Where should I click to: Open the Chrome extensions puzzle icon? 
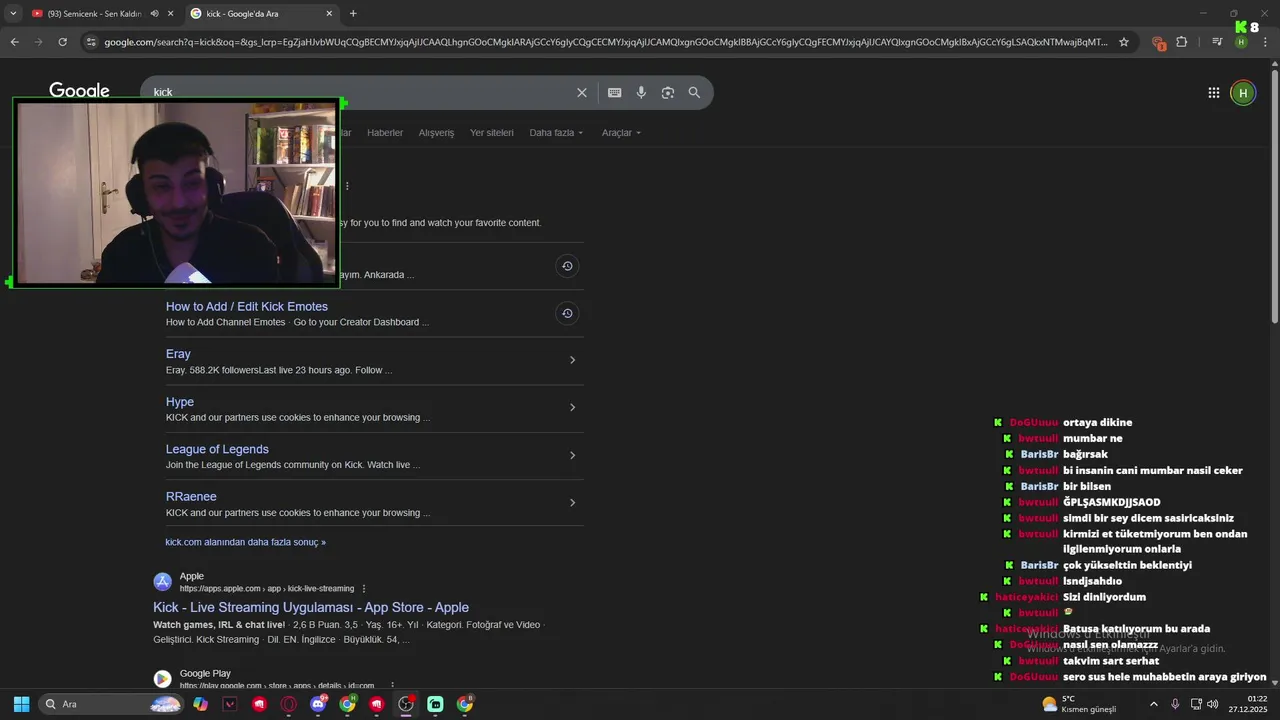(x=1182, y=42)
